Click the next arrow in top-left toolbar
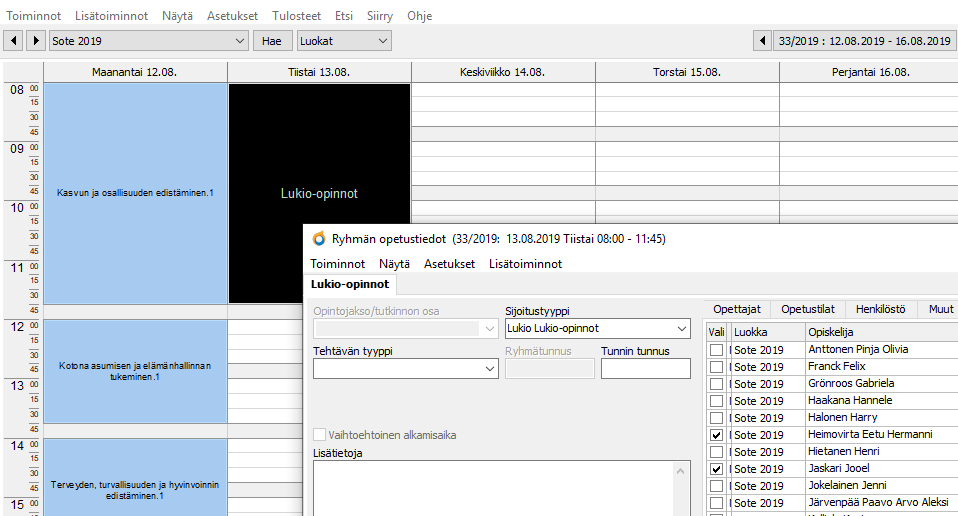The width and height of the screenshot is (958, 516). [x=36, y=41]
